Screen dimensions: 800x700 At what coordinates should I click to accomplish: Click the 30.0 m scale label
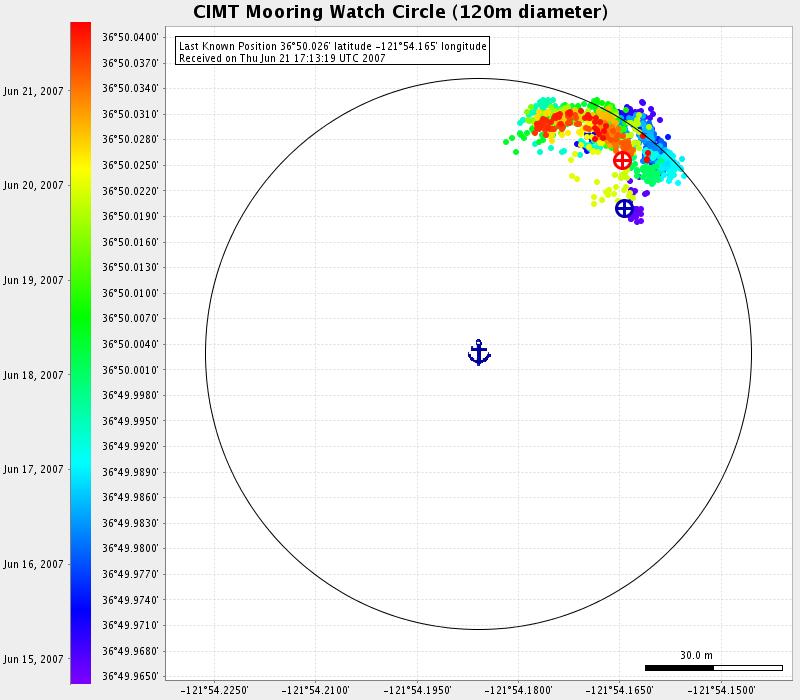point(696,655)
